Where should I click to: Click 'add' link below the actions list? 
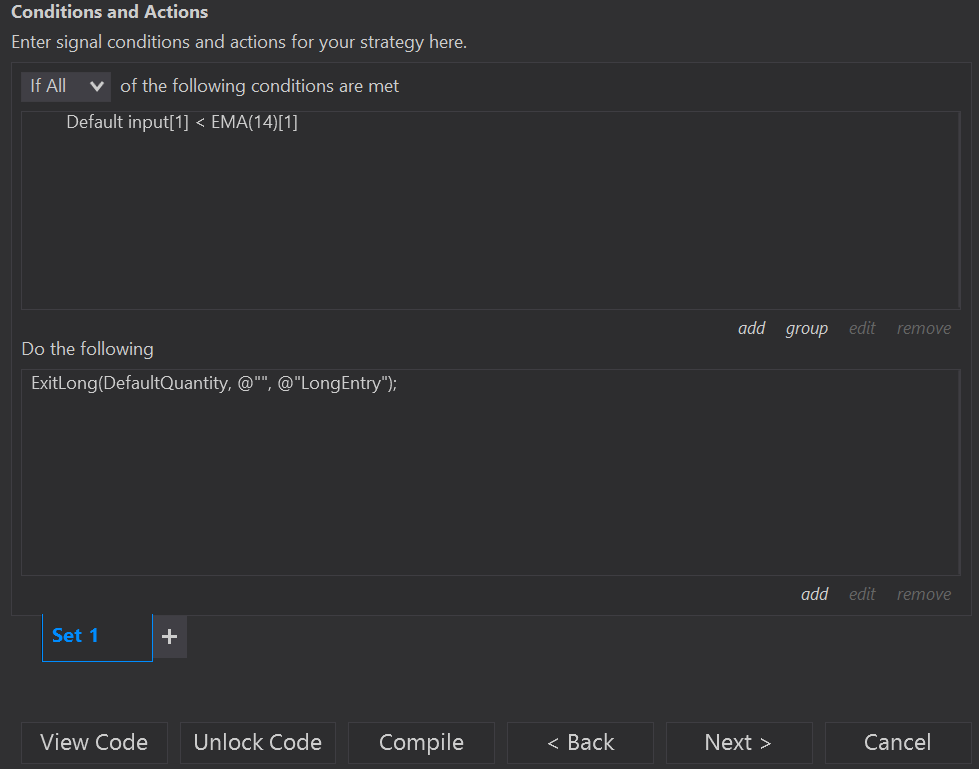pyautogui.click(x=814, y=594)
